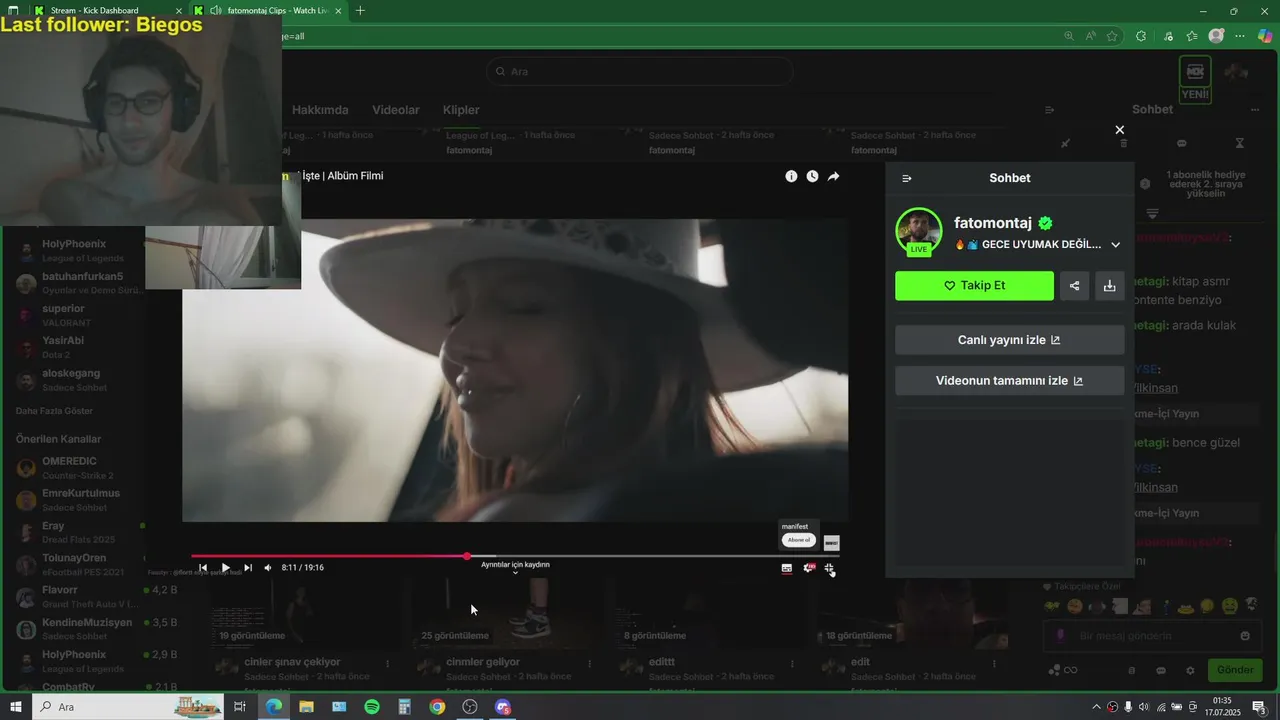Click the fatomontaj channel name
Screen dimensions: 1280x720
click(x=993, y=223)
